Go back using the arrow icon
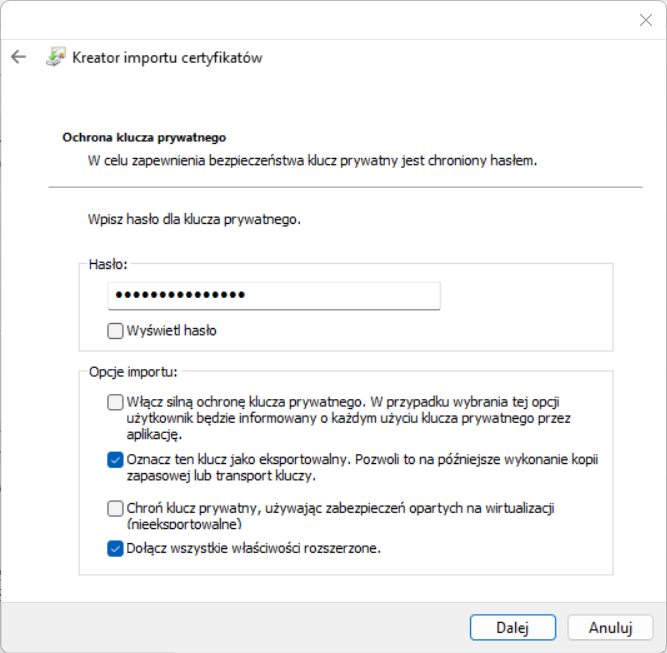 click(18, 57)
